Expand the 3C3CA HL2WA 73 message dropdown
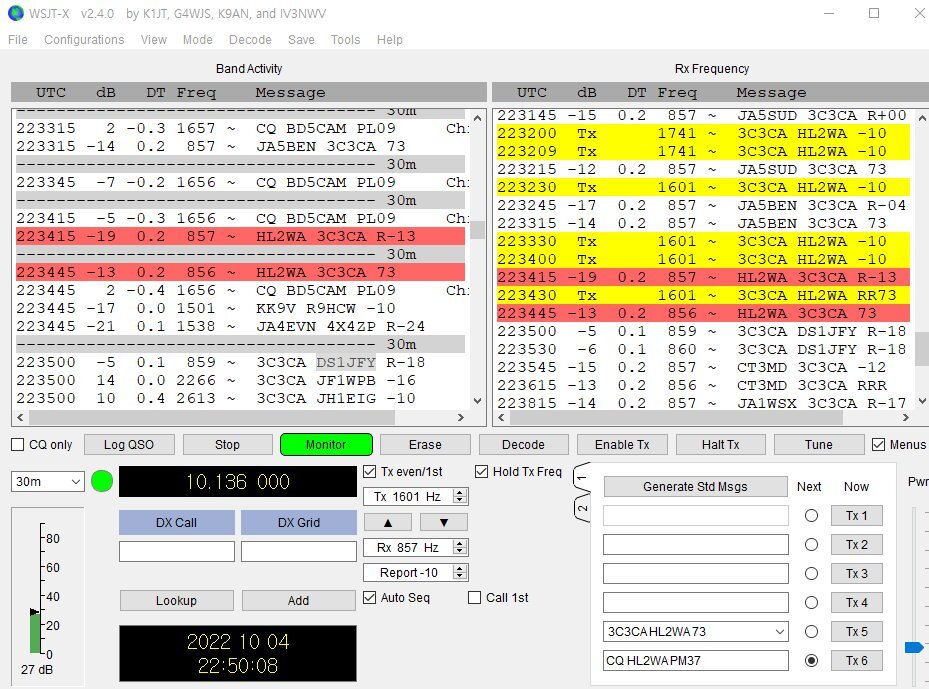This screenshot has width=929, height=689. tap(777, 632)
